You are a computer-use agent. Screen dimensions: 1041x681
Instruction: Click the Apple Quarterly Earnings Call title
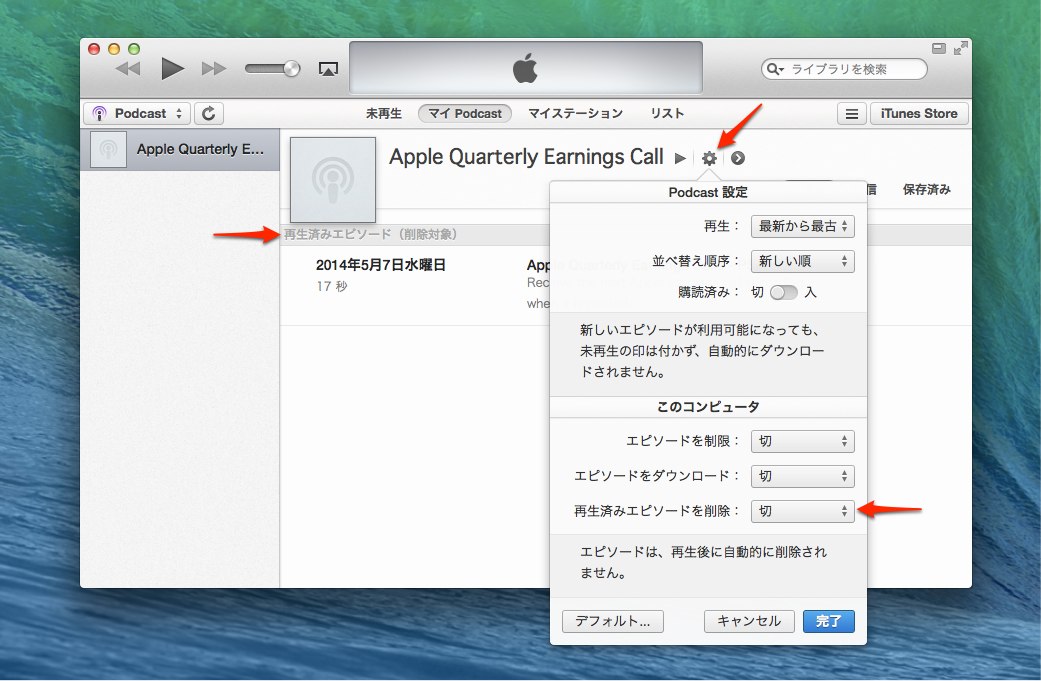526,157
